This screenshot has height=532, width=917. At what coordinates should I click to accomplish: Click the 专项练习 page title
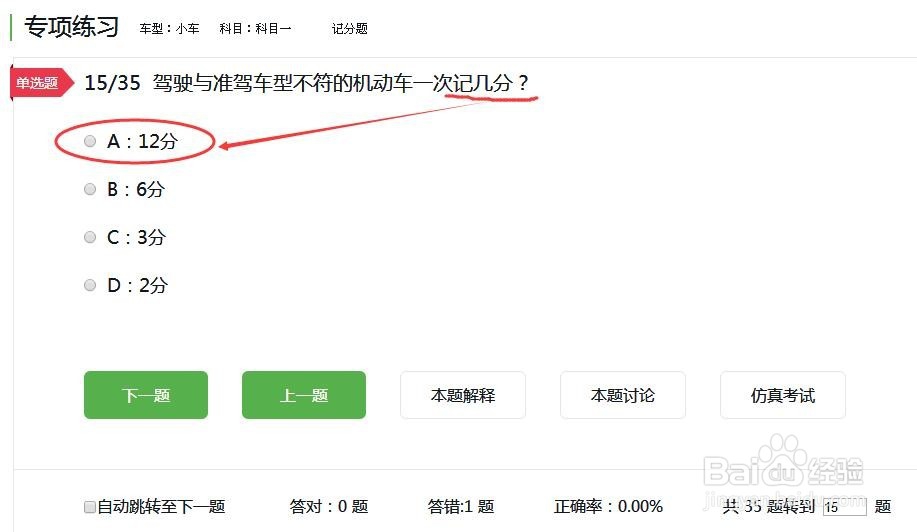(71, 27)
